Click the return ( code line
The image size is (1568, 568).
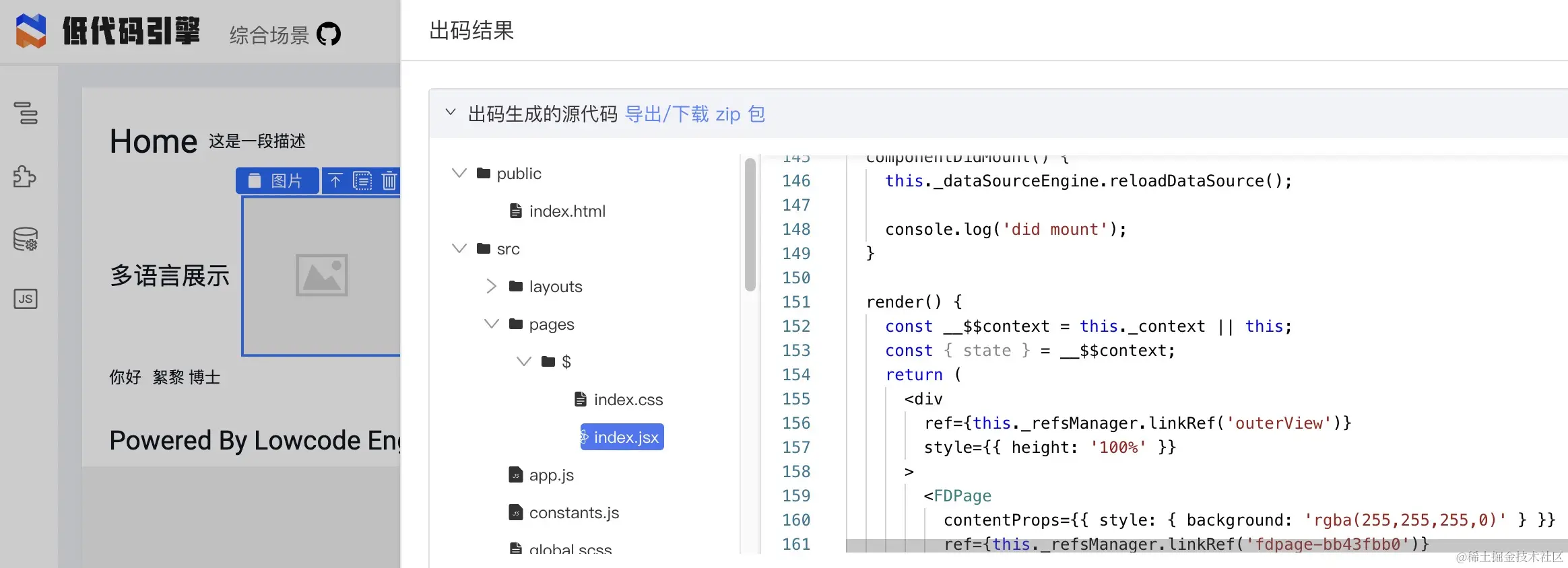(x=923, y=375)
